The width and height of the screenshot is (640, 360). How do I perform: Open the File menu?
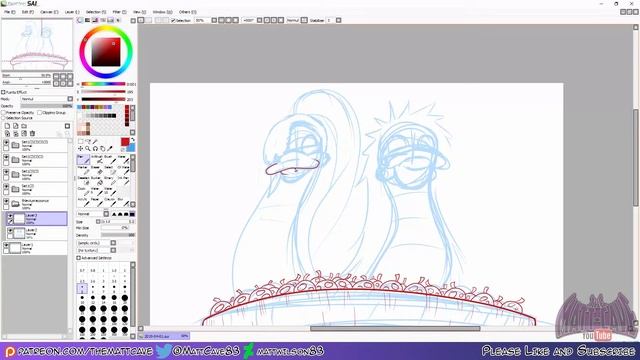click(x=10, y=12)
